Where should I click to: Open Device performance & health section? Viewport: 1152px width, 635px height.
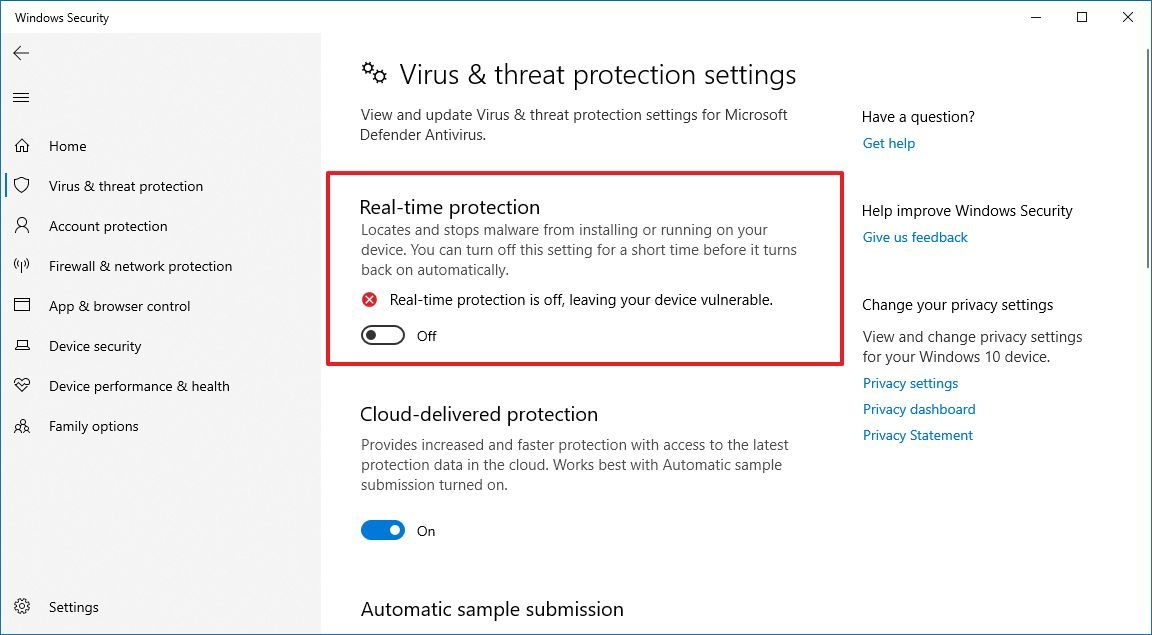(22, 385)
